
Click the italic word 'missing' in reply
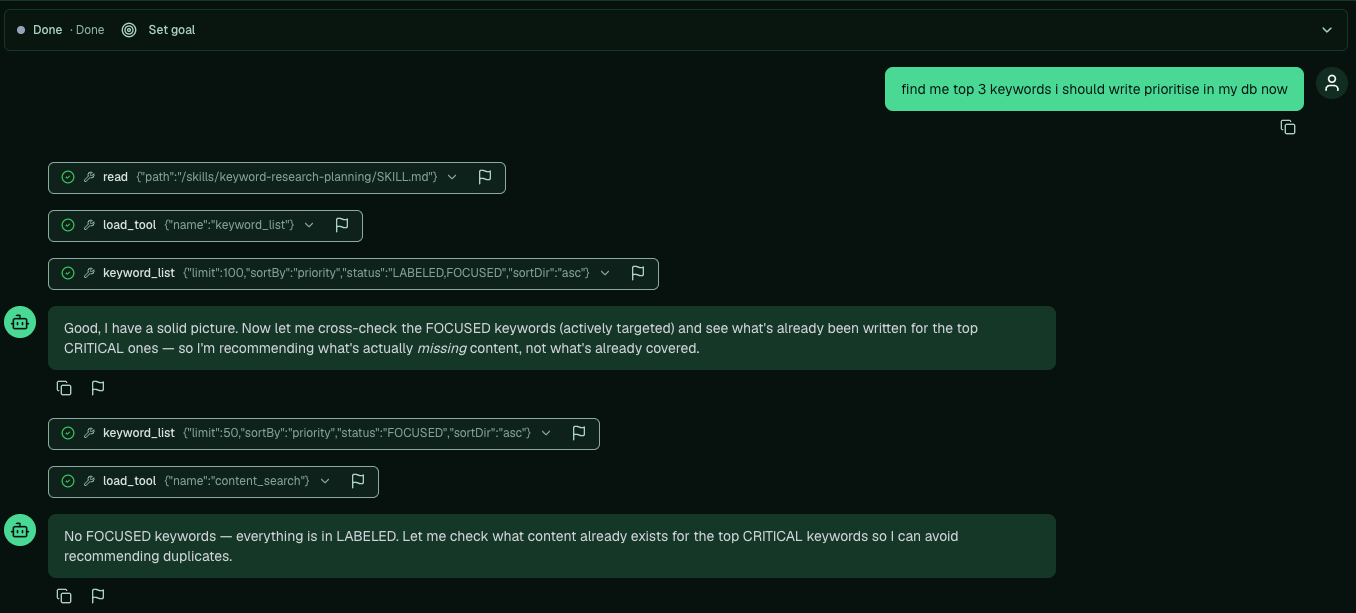(441, 348)
